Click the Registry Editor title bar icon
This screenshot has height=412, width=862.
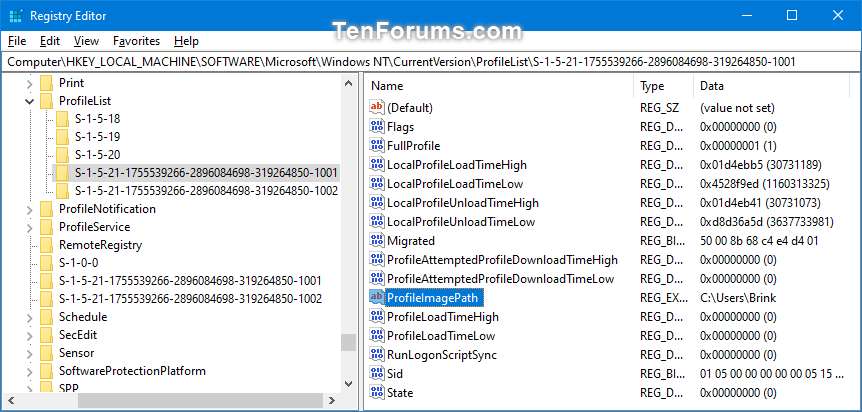[x=16, y=15]
